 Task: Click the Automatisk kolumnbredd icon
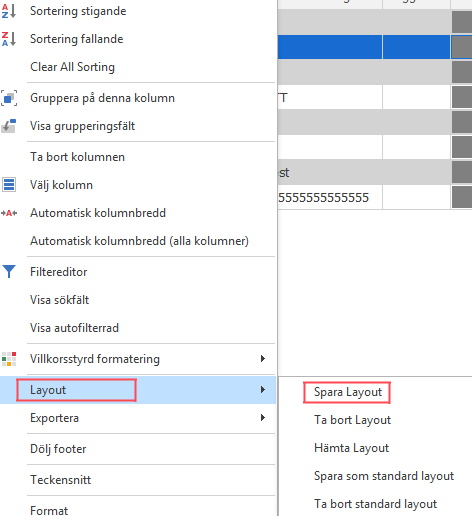(9, 213)
